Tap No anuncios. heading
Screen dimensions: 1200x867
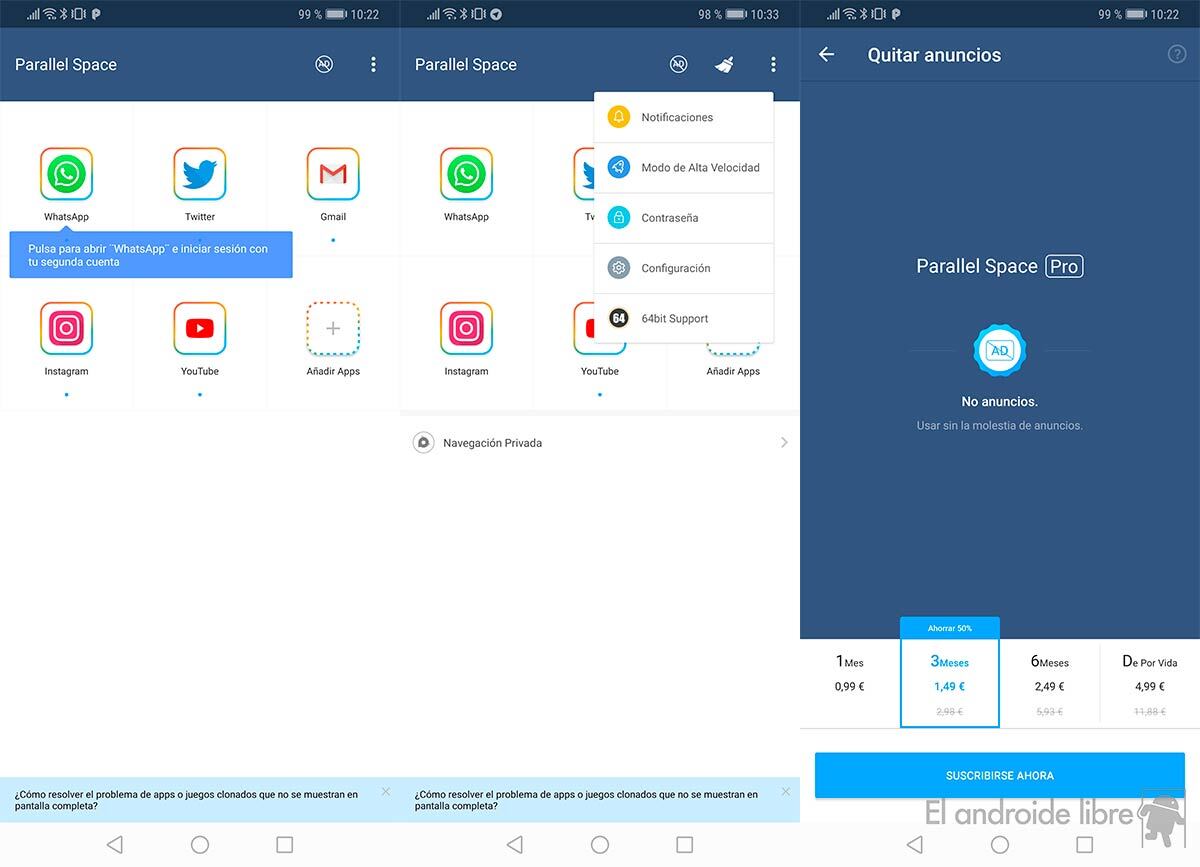click(1000, 401)
